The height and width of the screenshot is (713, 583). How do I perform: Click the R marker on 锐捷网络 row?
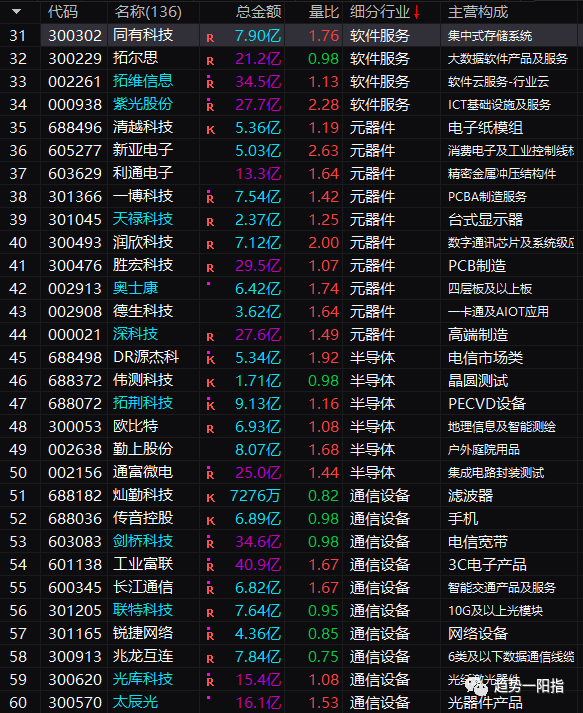click(210, 636)
